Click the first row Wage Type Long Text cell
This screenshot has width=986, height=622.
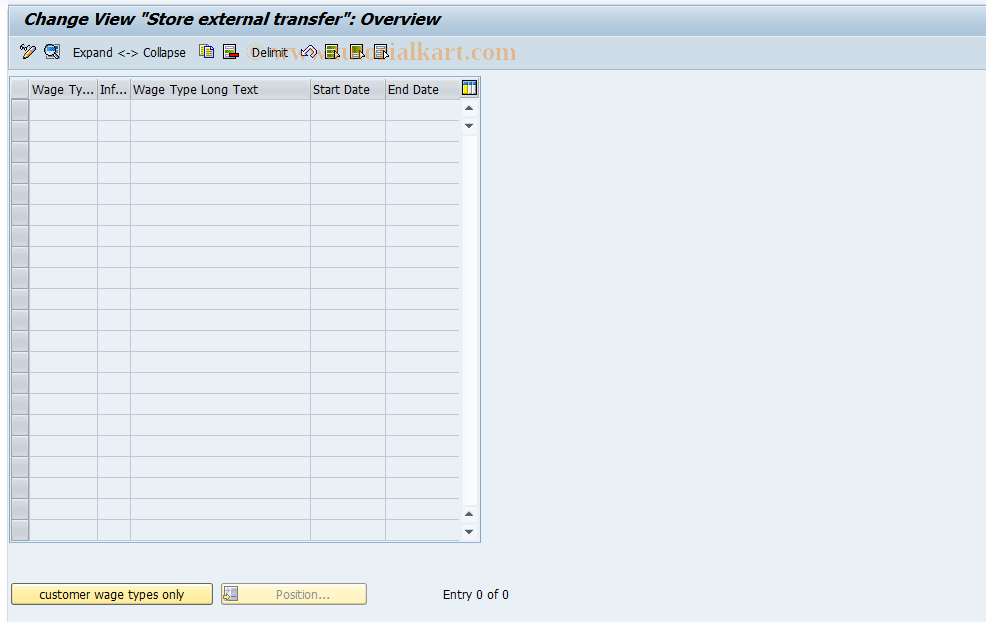pos(220,110)
